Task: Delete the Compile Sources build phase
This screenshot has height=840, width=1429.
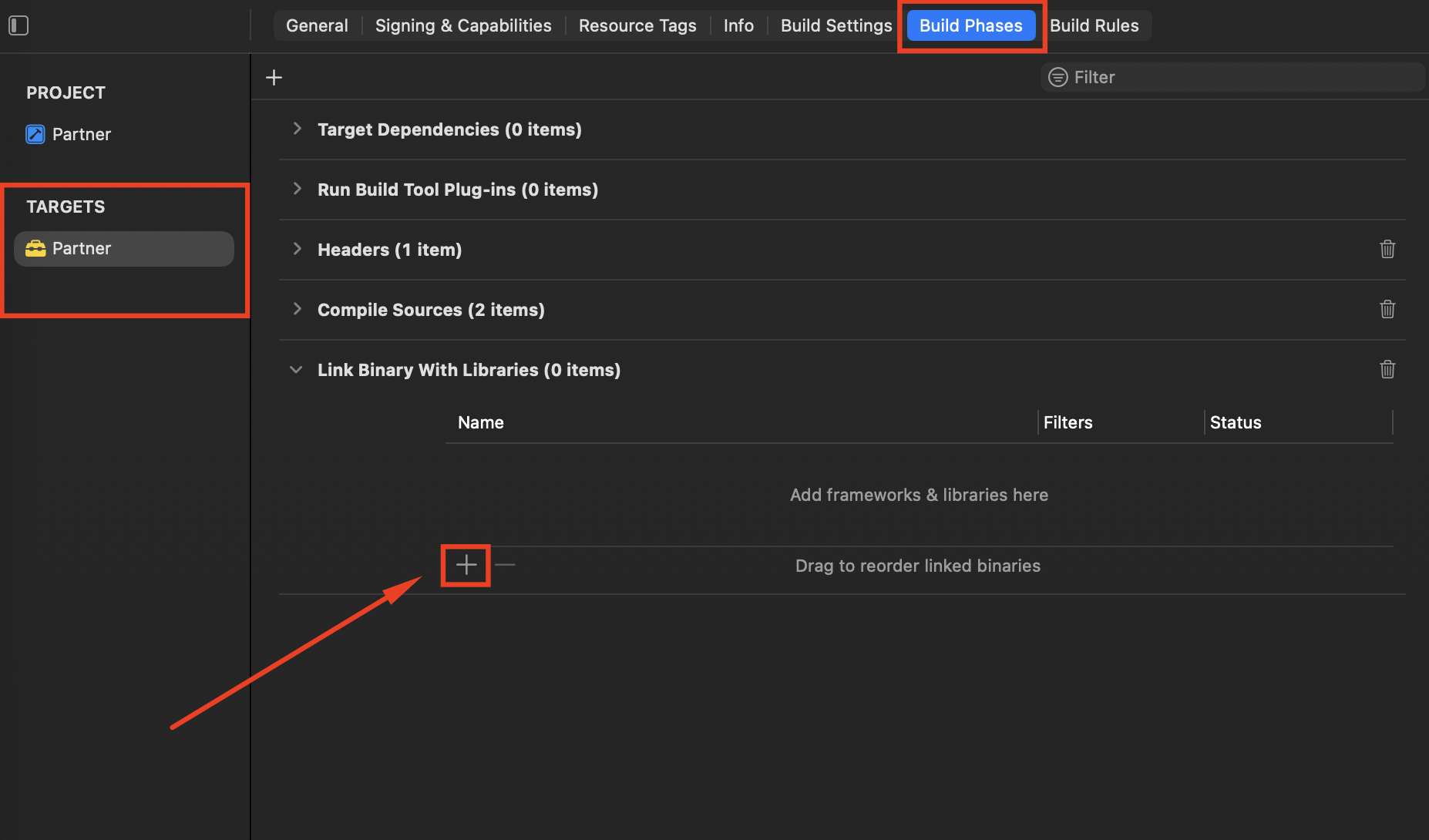Action: click(1387, 309)
